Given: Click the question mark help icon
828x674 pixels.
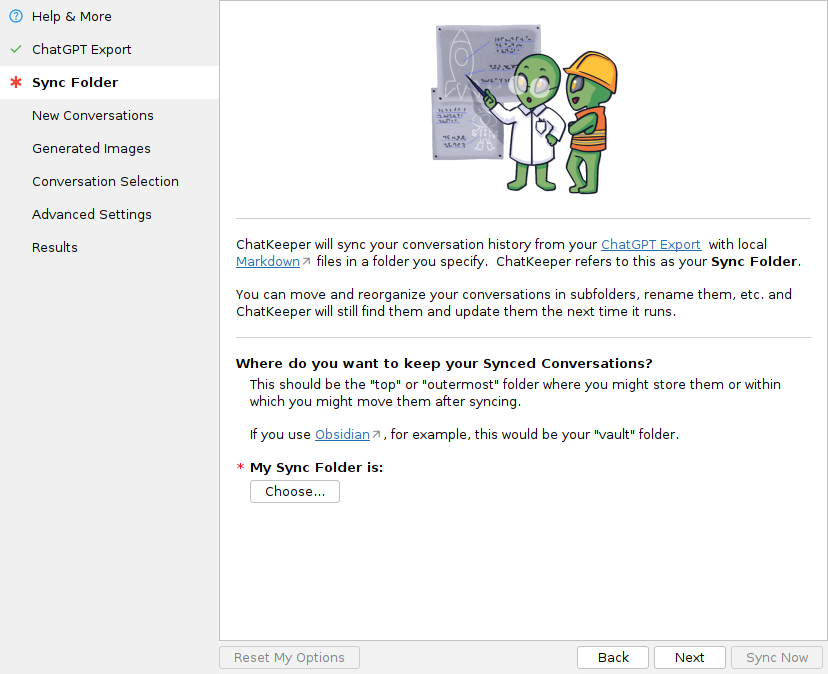Looking at the screenshot, I should tap(15, 16).
